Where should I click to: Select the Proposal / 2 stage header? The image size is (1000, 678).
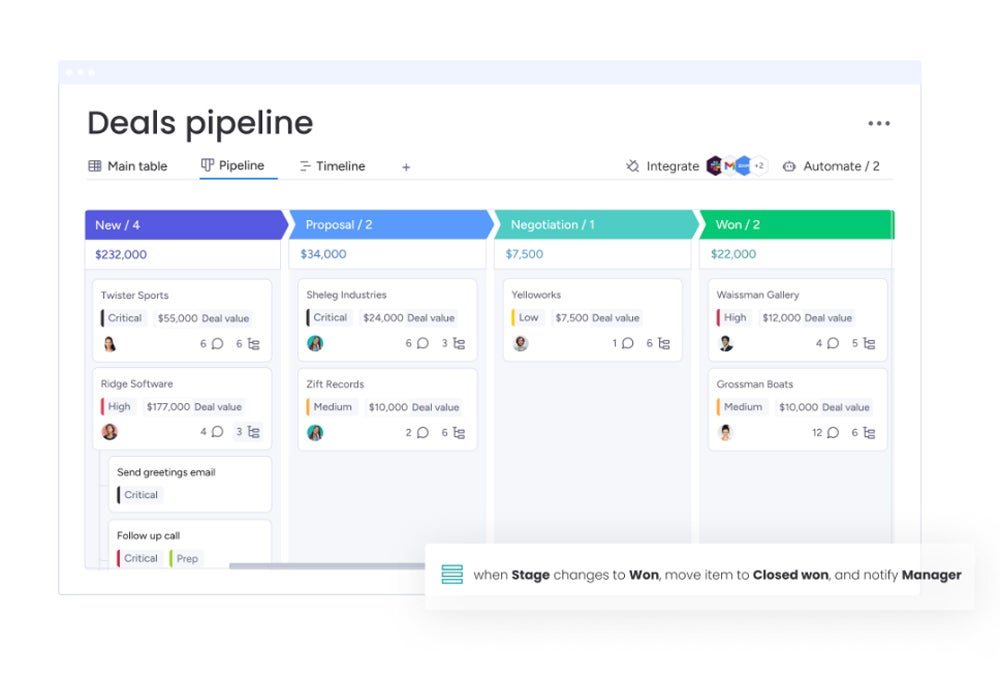(392, 225)
